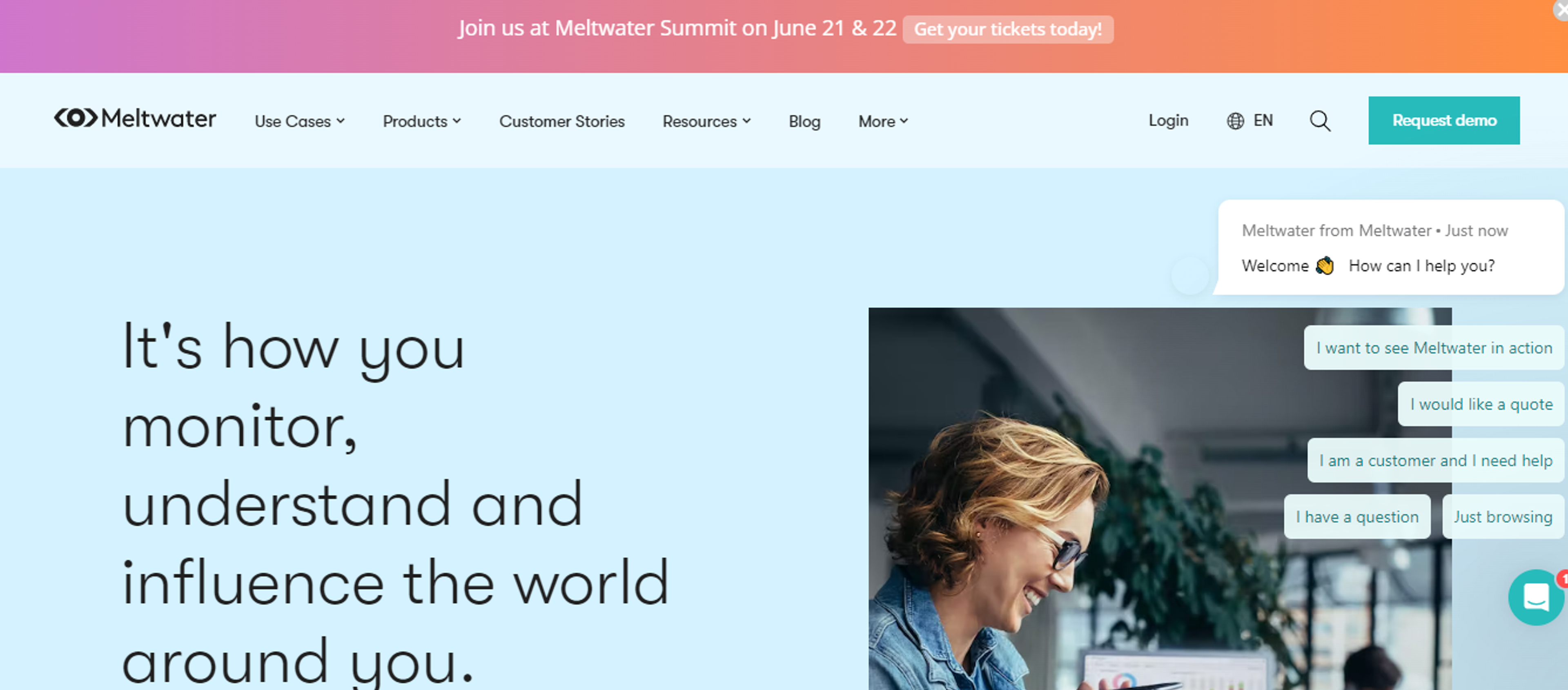Choose the 'I have a question' reply

coord(1357,516)
